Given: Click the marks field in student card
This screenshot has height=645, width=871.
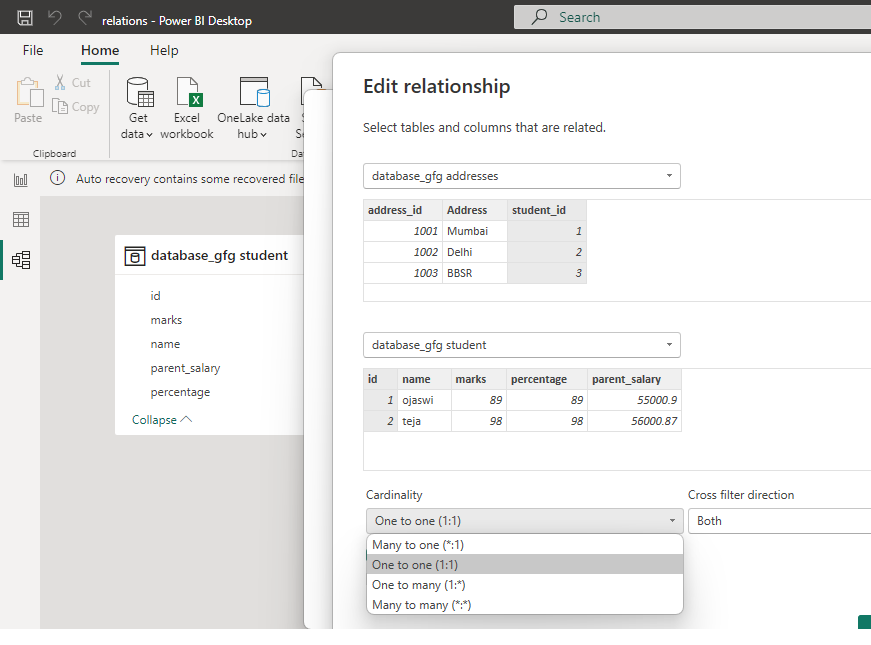Looking at the screenshot, I should [x=166, y=320].
